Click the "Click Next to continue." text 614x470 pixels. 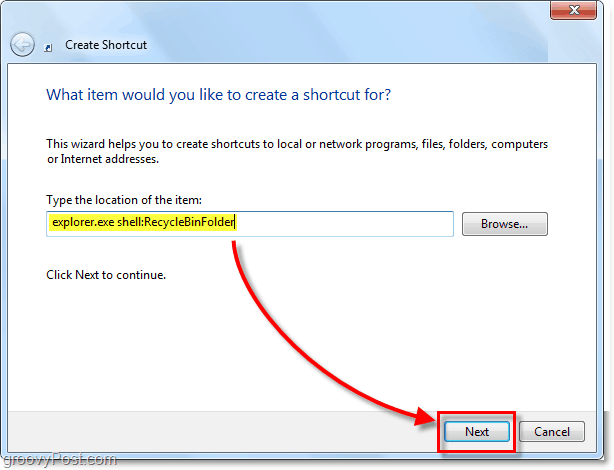point(106,275)
